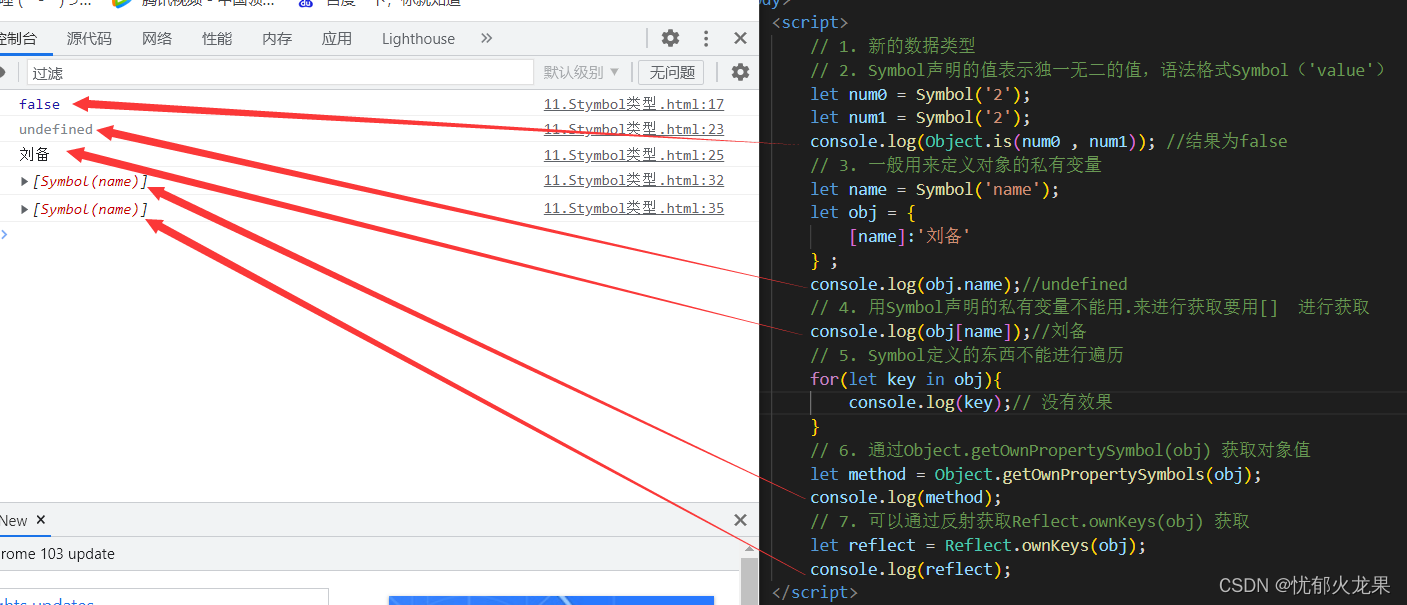The image size is (1407, 605).
Task: Click code line let obj = {
Action: (x=863, y=212)
